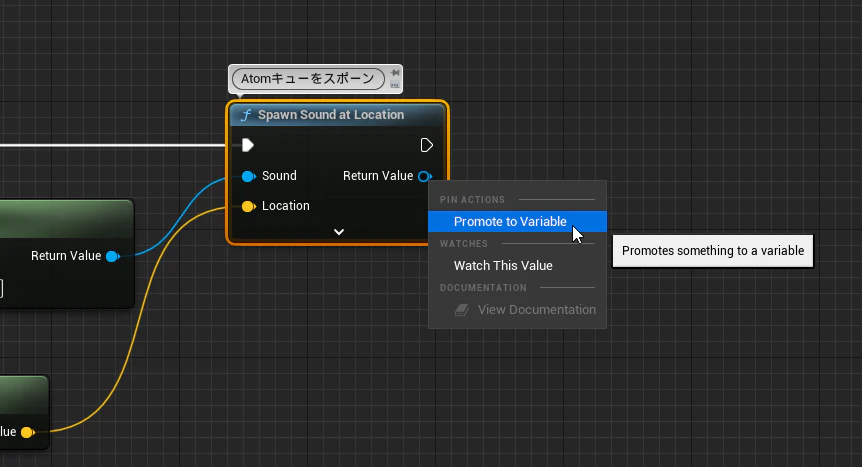Viewport: 862px width, 467px height.
Task: Expand Spawn Sound at Location advanced pins
Action: [x=339, y=232]
